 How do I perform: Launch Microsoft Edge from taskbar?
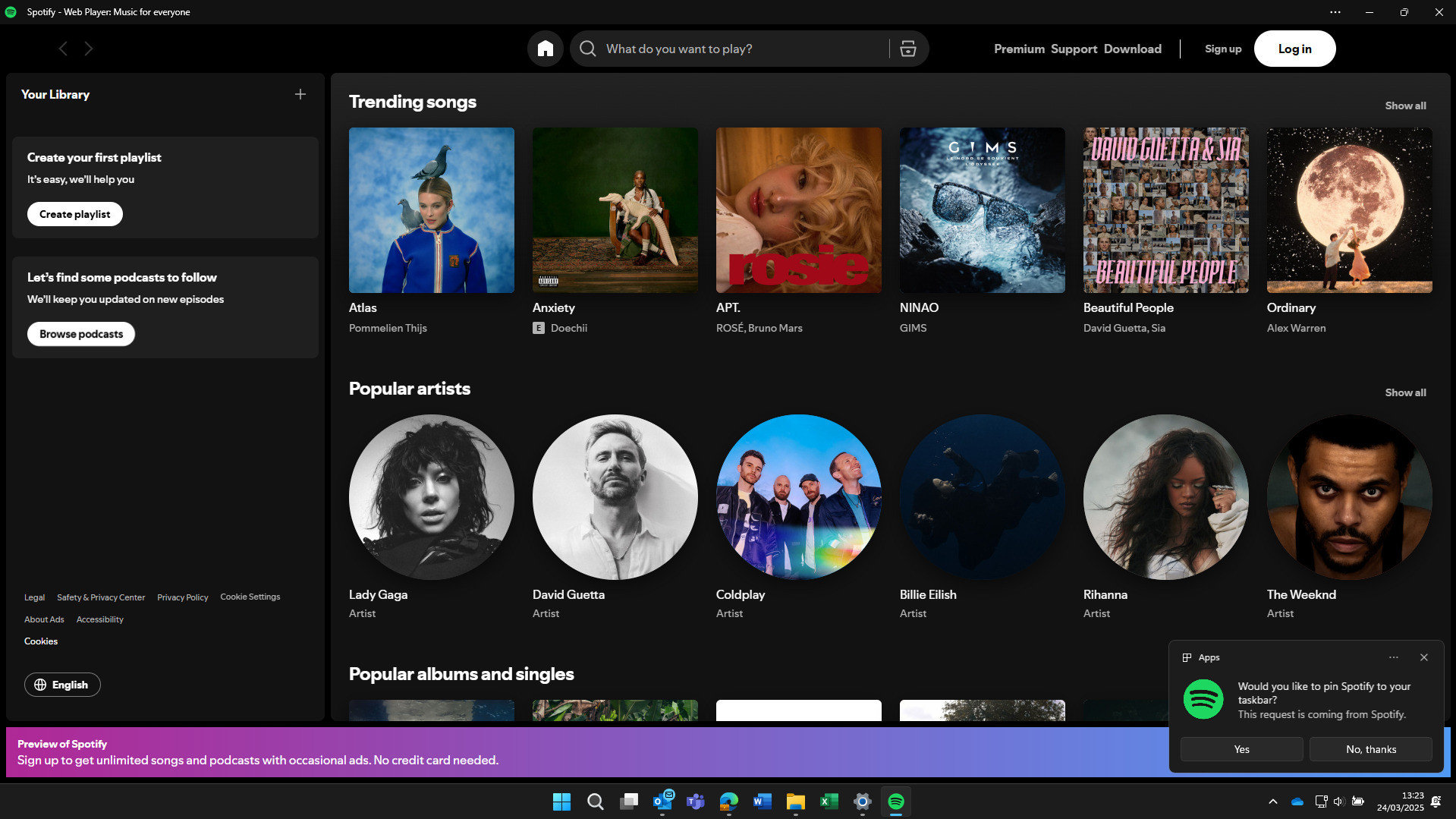(x=729, y=802)
